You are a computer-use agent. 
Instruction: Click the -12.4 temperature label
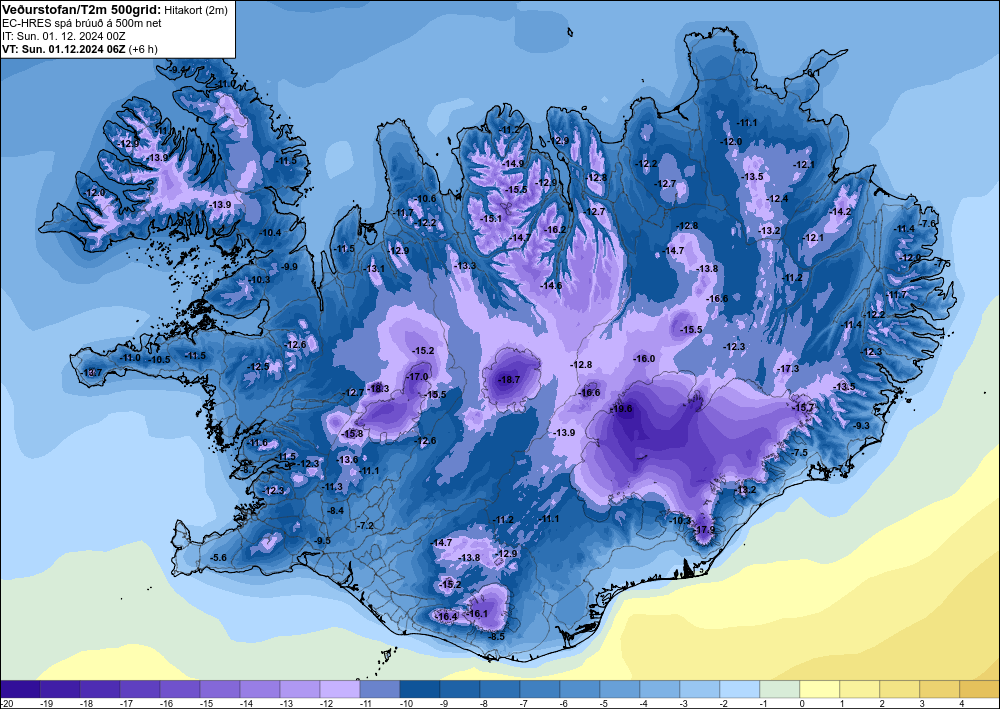point(777,199)
